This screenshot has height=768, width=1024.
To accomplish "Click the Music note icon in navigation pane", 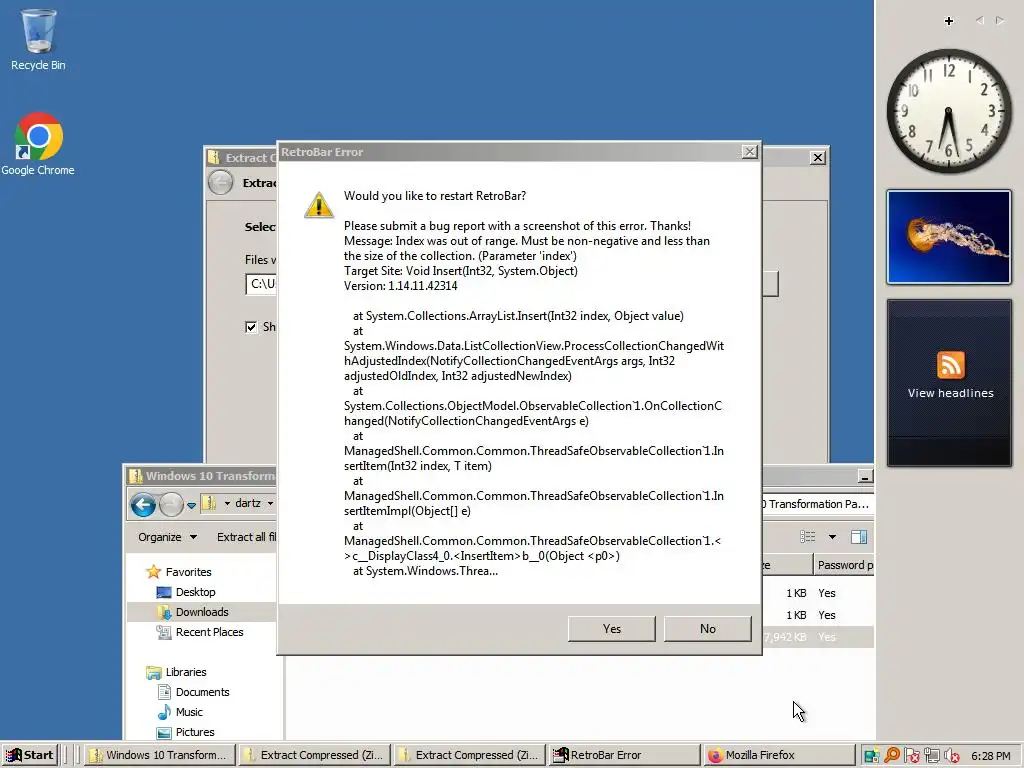I will (164, 712).
